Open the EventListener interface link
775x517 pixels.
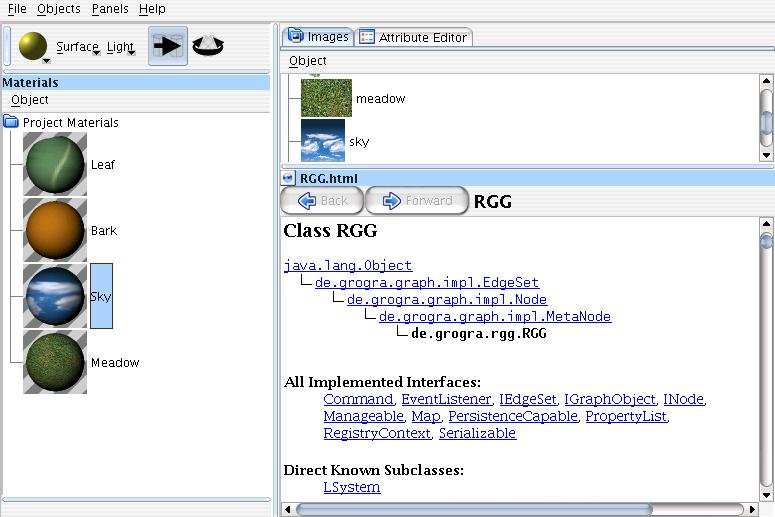pyautogui.click(x=446, y=399)
